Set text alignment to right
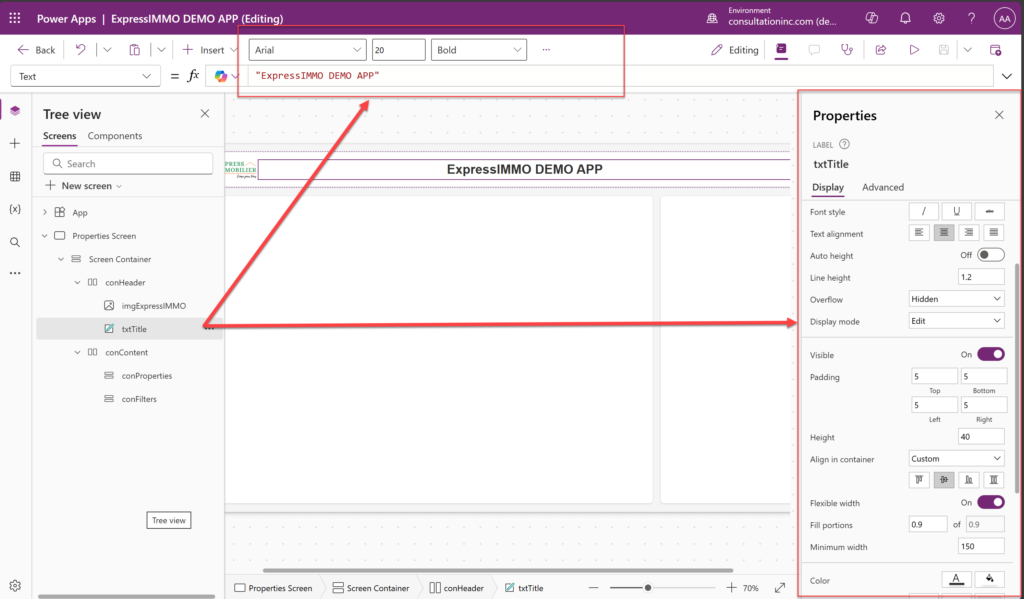The image size is (1024, 599). coord(968,233)
